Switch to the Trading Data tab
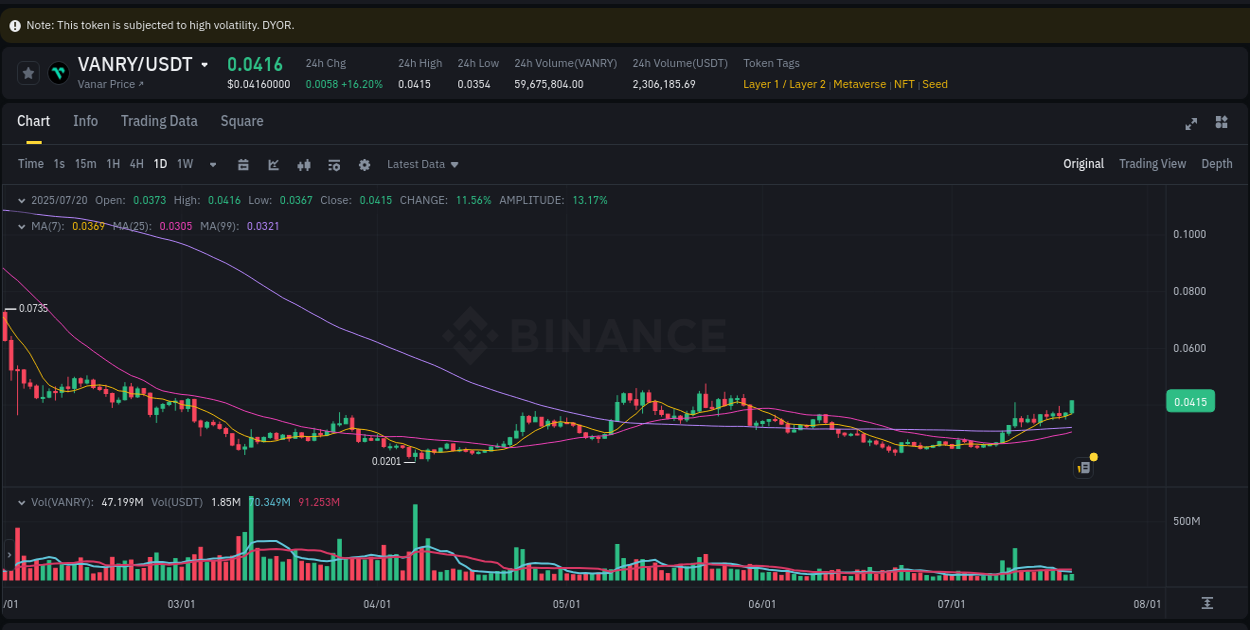This screenshot has height=630, width=1250. (x=159, y=121)
